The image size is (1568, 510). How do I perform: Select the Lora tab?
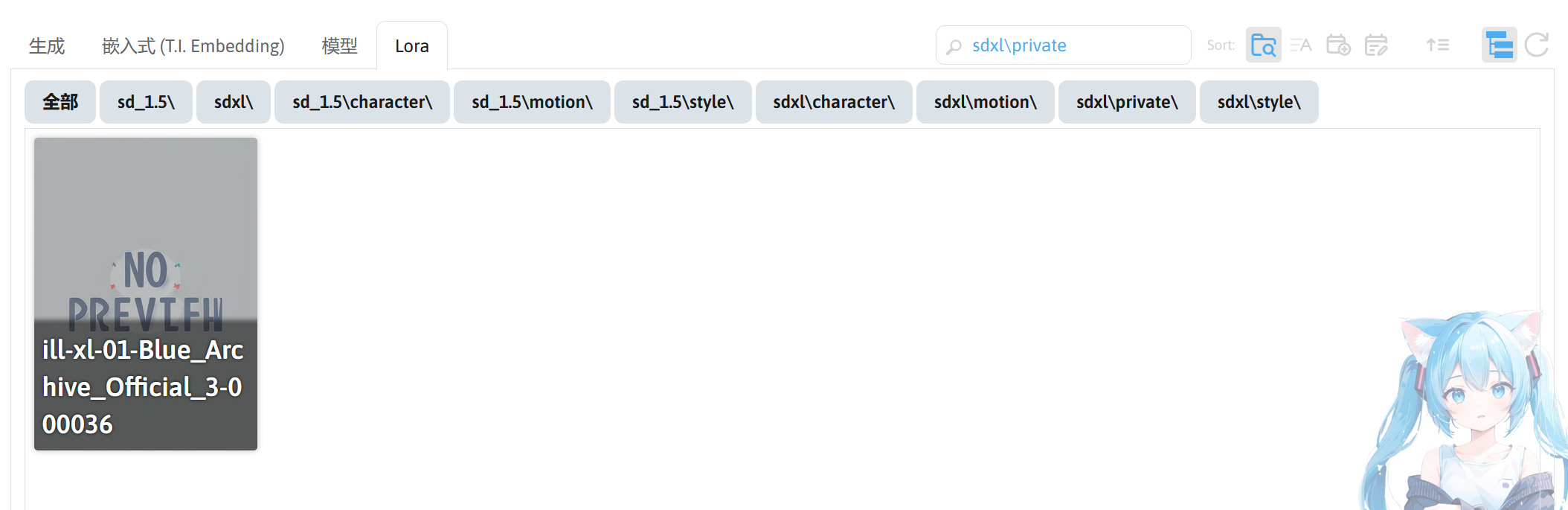411,46
